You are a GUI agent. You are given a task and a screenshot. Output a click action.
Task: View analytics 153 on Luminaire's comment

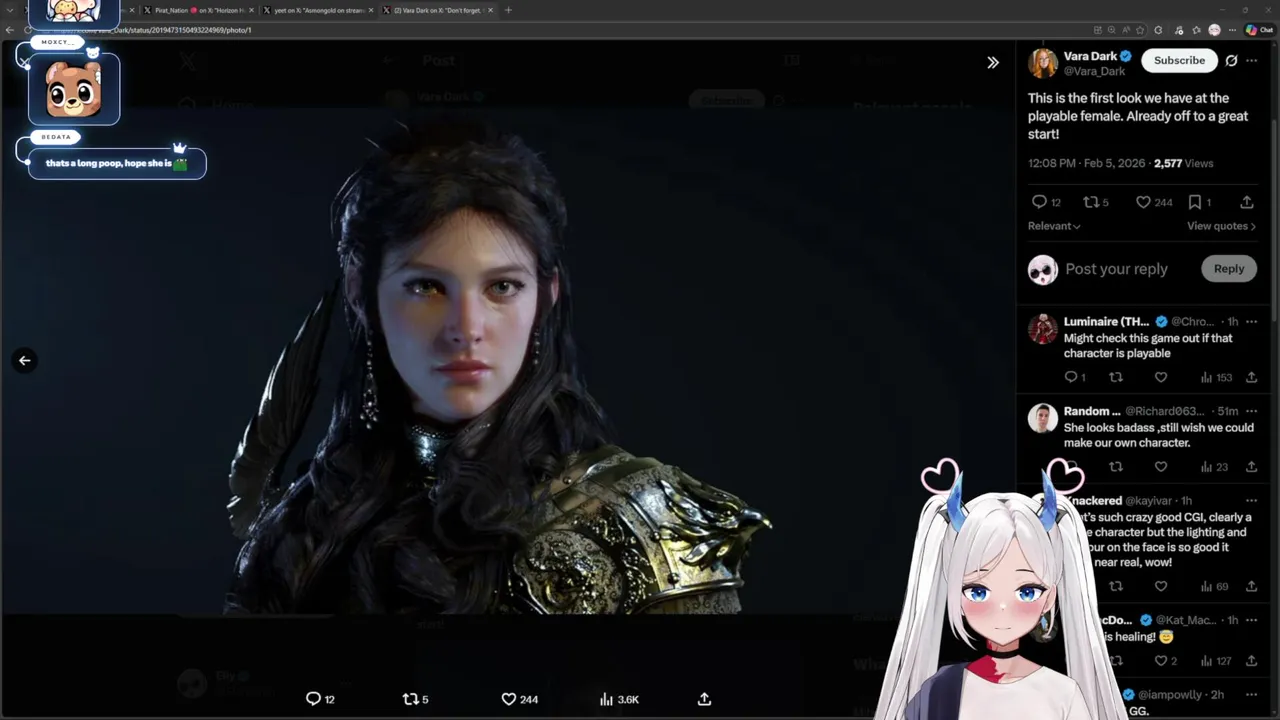click(1216, 377)
